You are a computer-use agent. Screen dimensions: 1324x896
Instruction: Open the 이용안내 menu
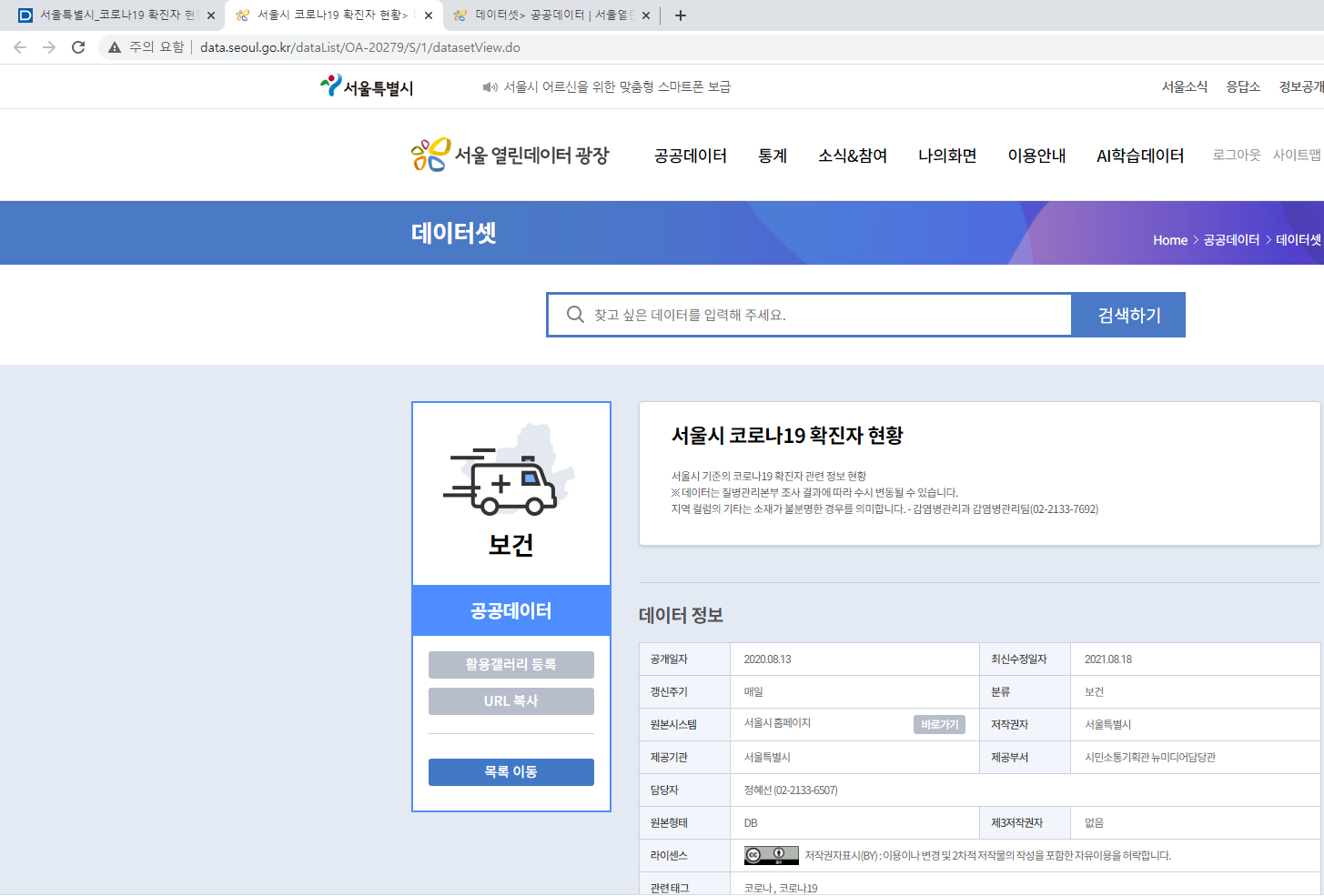pos(1036,156)
